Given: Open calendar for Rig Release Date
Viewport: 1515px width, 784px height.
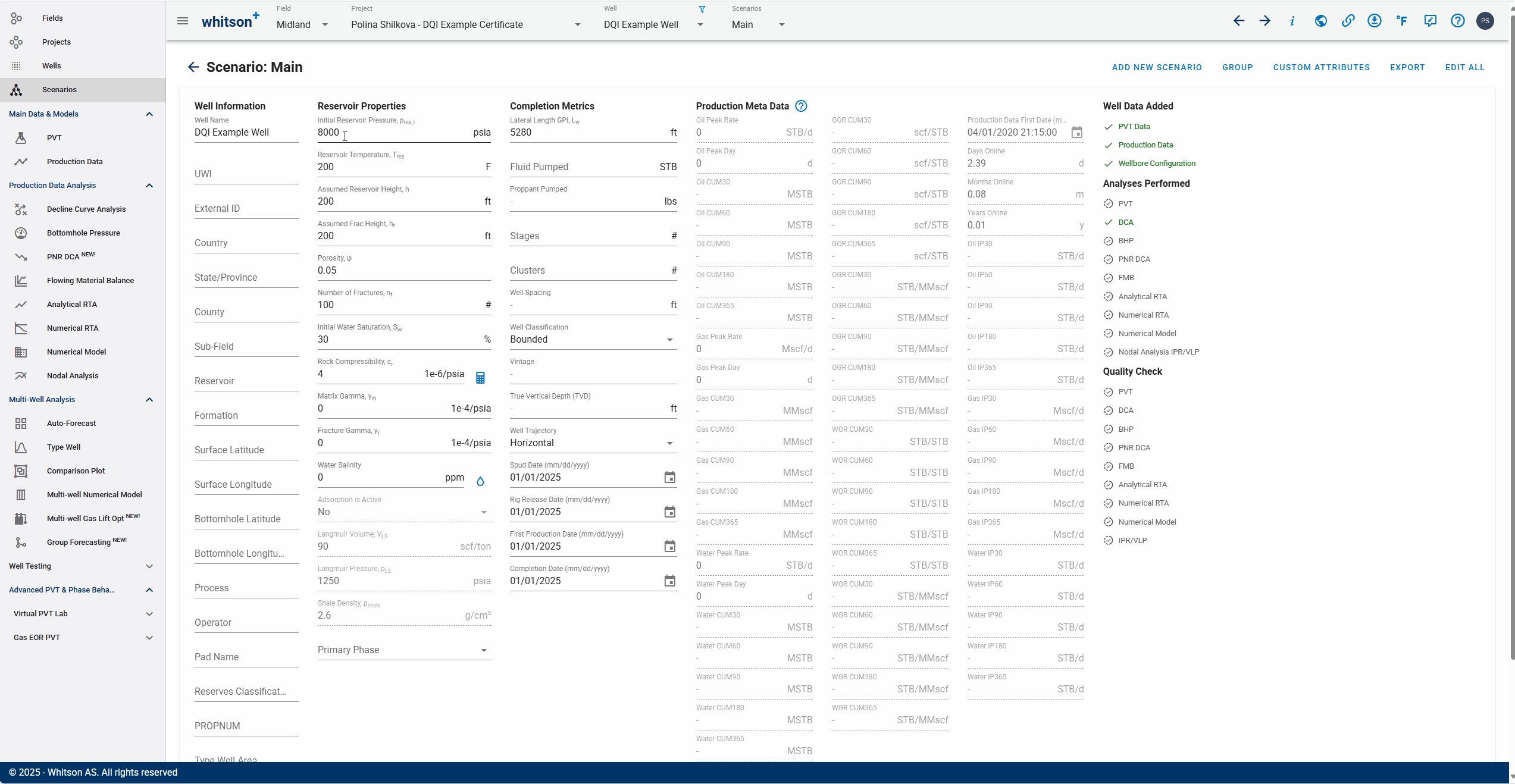Looking at the screenshot, I should pyautogui.click(x=670, y=512).
